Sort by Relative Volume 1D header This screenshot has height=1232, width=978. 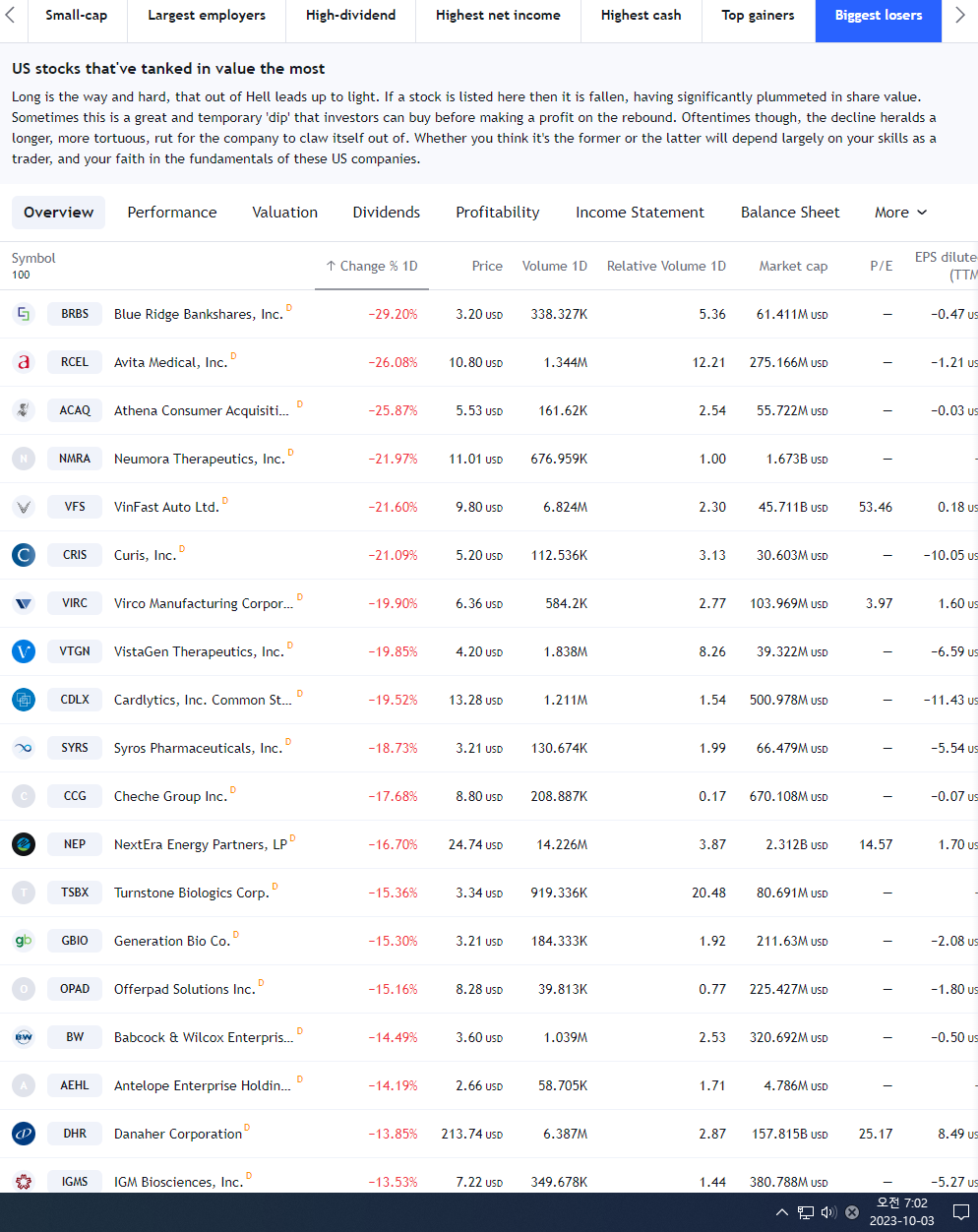tap(666, 267)
